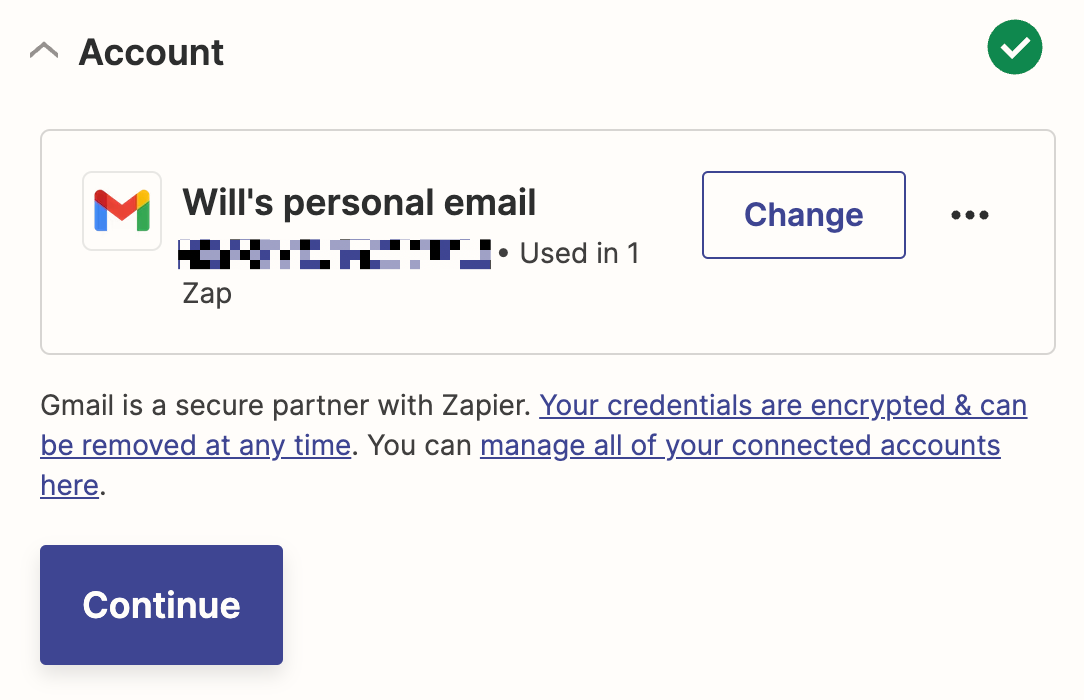Collapse the Account section chevron
This screenshot has width=1084, height=700.
44,51
